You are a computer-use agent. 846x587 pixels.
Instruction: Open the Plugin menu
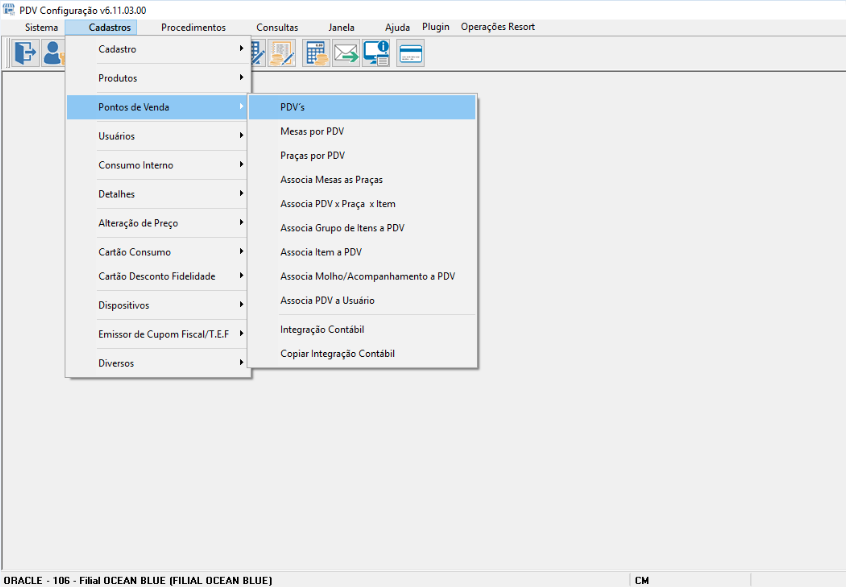coord(435,27)
